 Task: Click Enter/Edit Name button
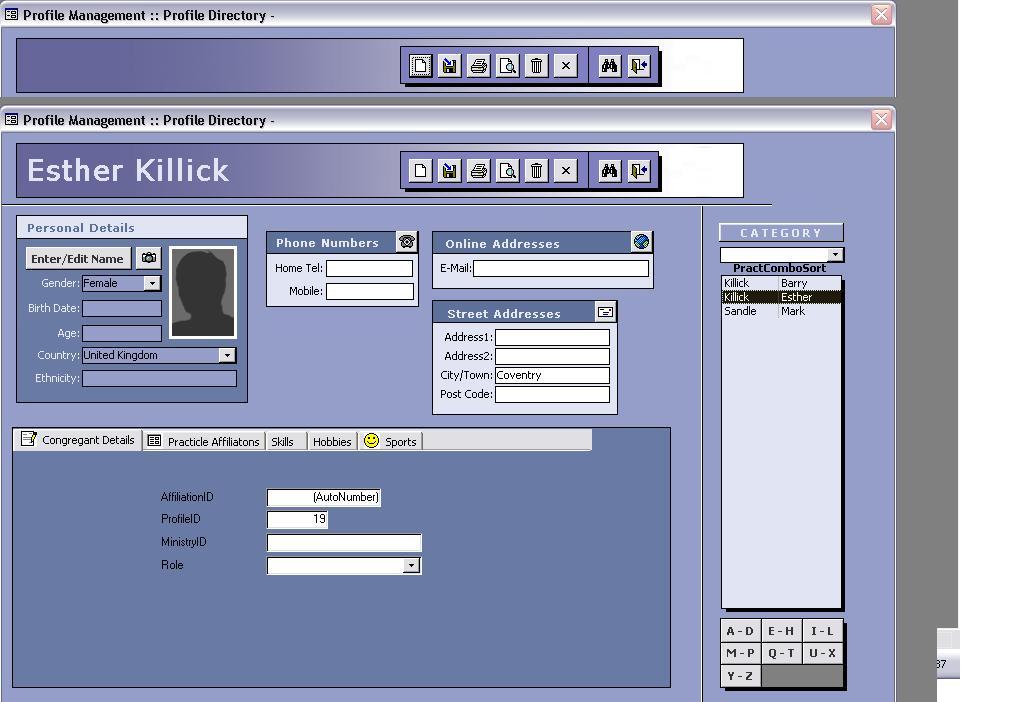78,259
